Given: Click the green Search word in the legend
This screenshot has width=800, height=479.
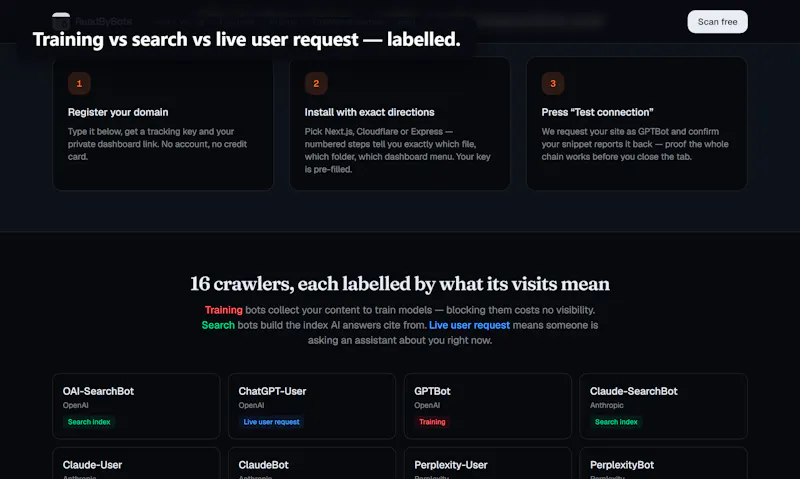Looking at the screenshot, I should coord(218,325).
